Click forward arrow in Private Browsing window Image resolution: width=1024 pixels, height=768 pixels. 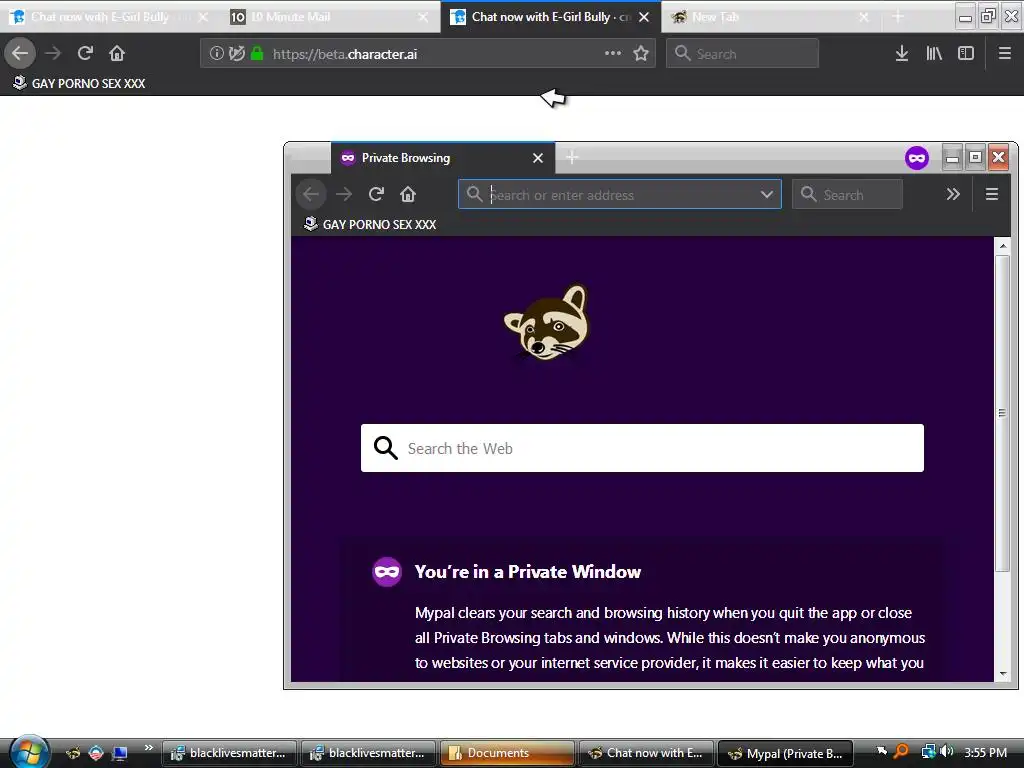coord(344,194)
